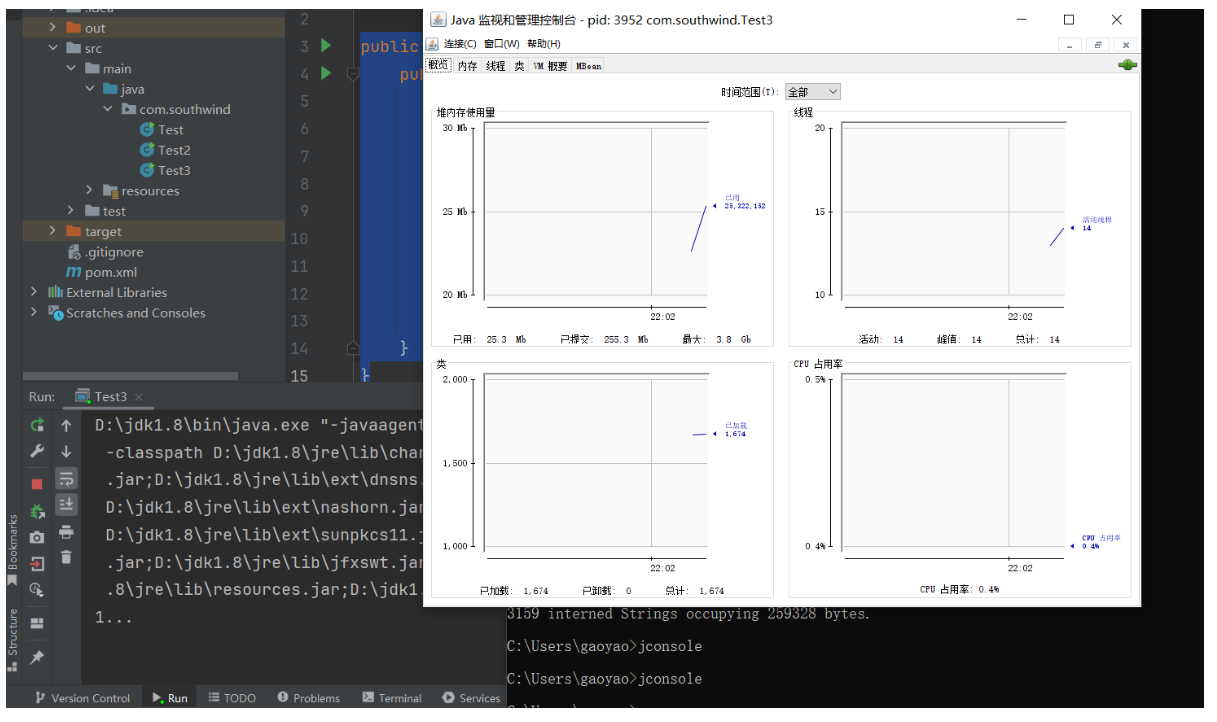Open the 时间范围 dropdown showing 全部
The image size is (1217, 722).
[813, 92]
